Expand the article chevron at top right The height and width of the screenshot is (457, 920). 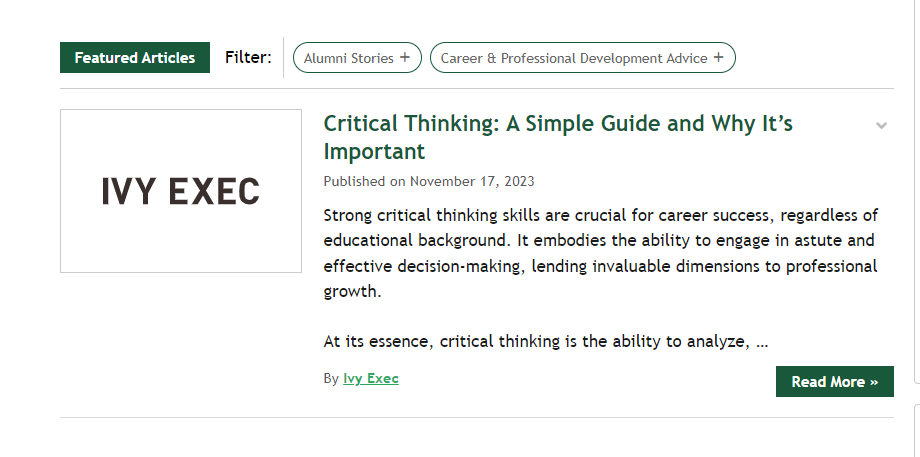[881, 126]
